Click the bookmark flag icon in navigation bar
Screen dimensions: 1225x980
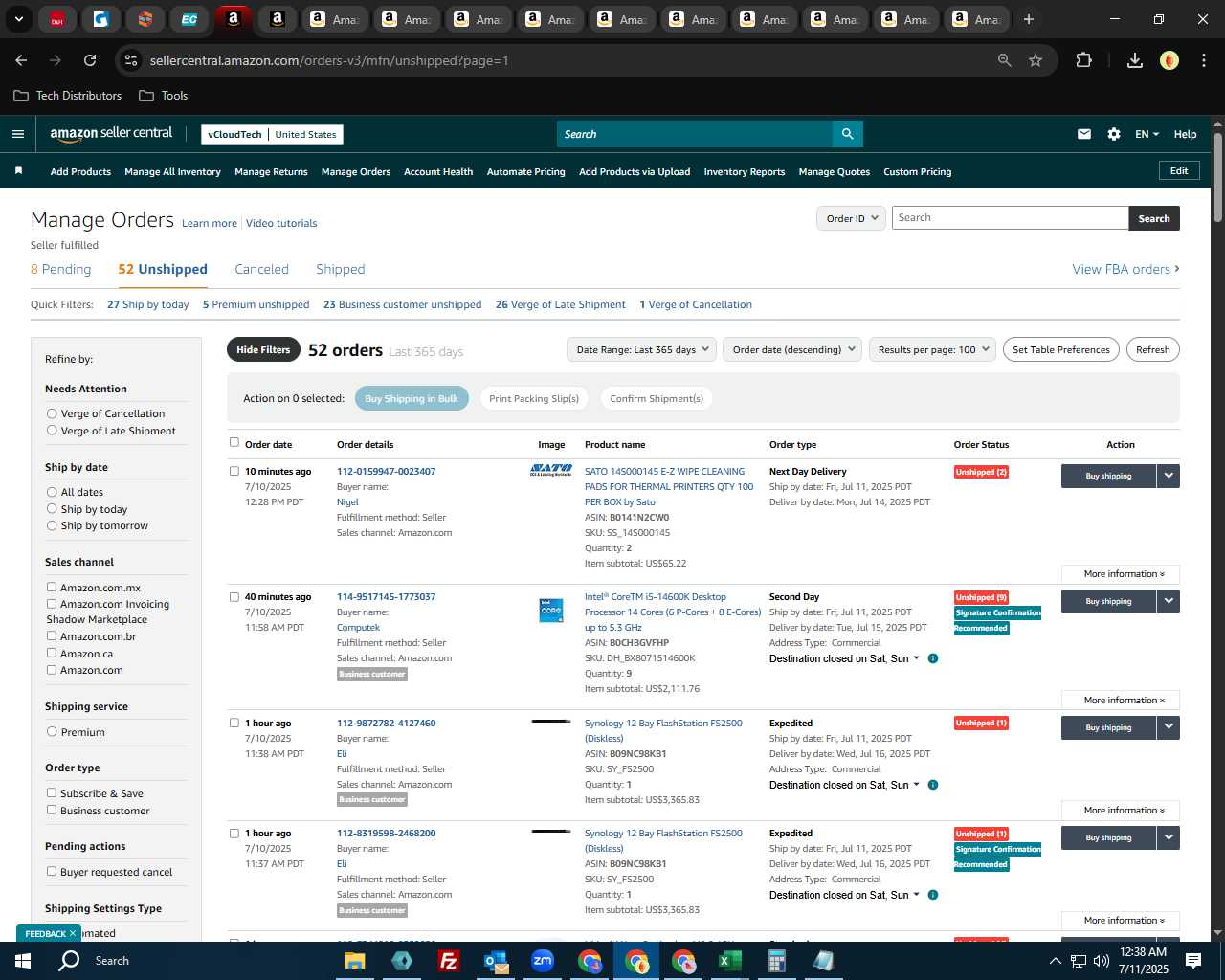tap(18, 171)
